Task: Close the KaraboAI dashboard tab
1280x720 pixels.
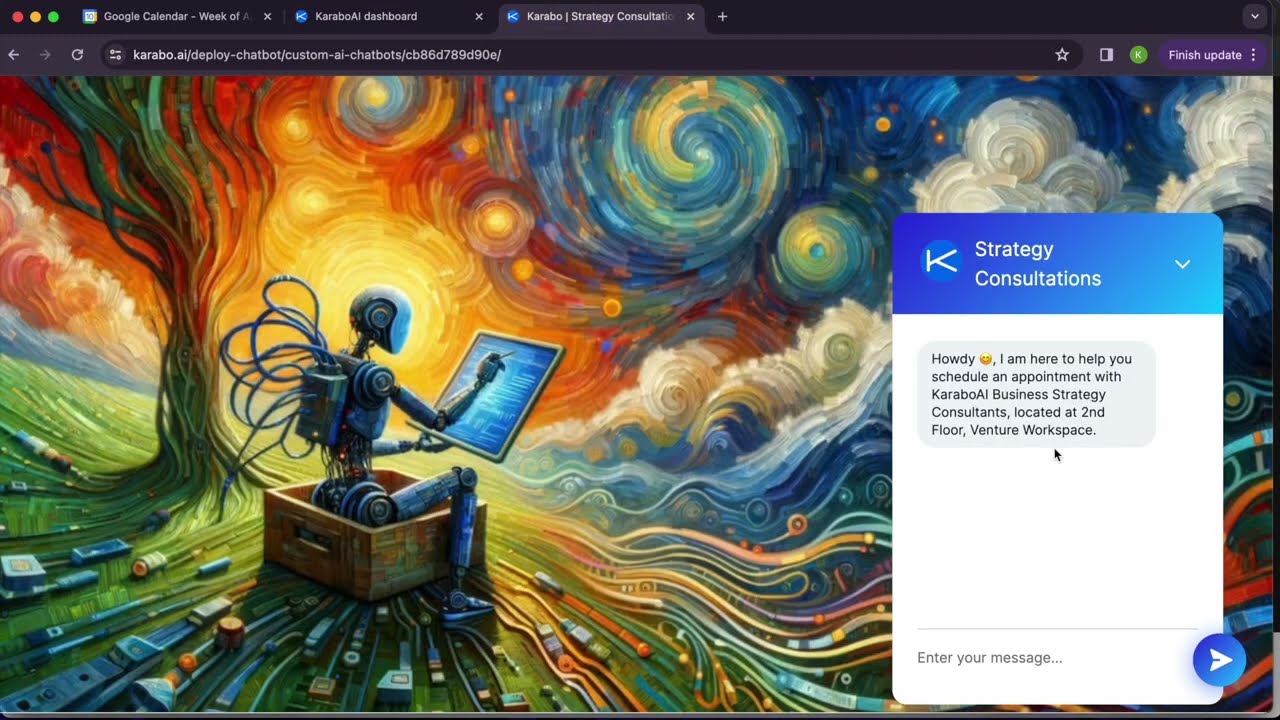Action: click(479, 16)
